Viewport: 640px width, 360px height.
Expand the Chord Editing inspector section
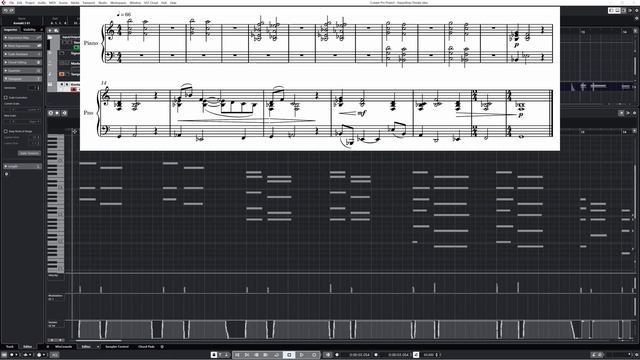[22, 62]
